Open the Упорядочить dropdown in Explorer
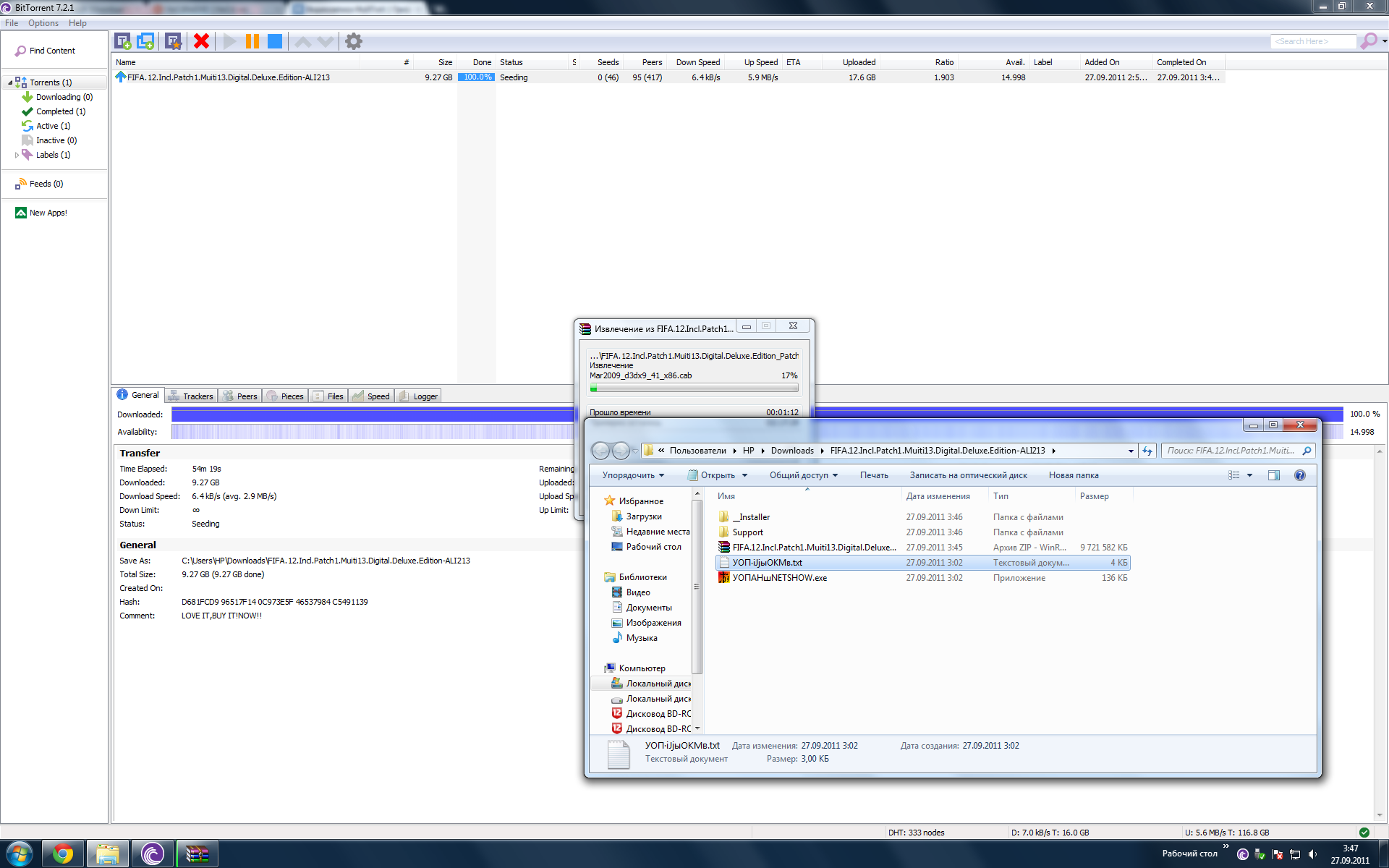 click(x=633, y=475)
